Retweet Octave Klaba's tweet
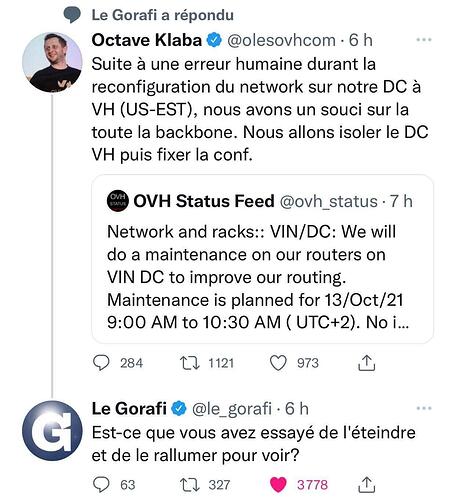The height and width of the screenshot is (500, 455). coord(190,363)
